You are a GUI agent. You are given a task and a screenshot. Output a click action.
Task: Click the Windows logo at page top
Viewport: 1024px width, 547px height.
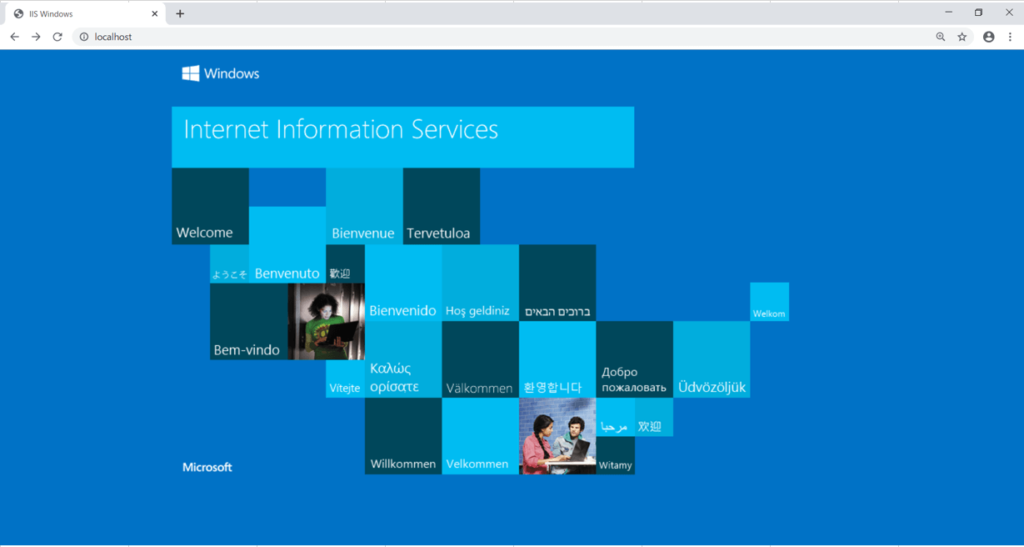point(220,73)
